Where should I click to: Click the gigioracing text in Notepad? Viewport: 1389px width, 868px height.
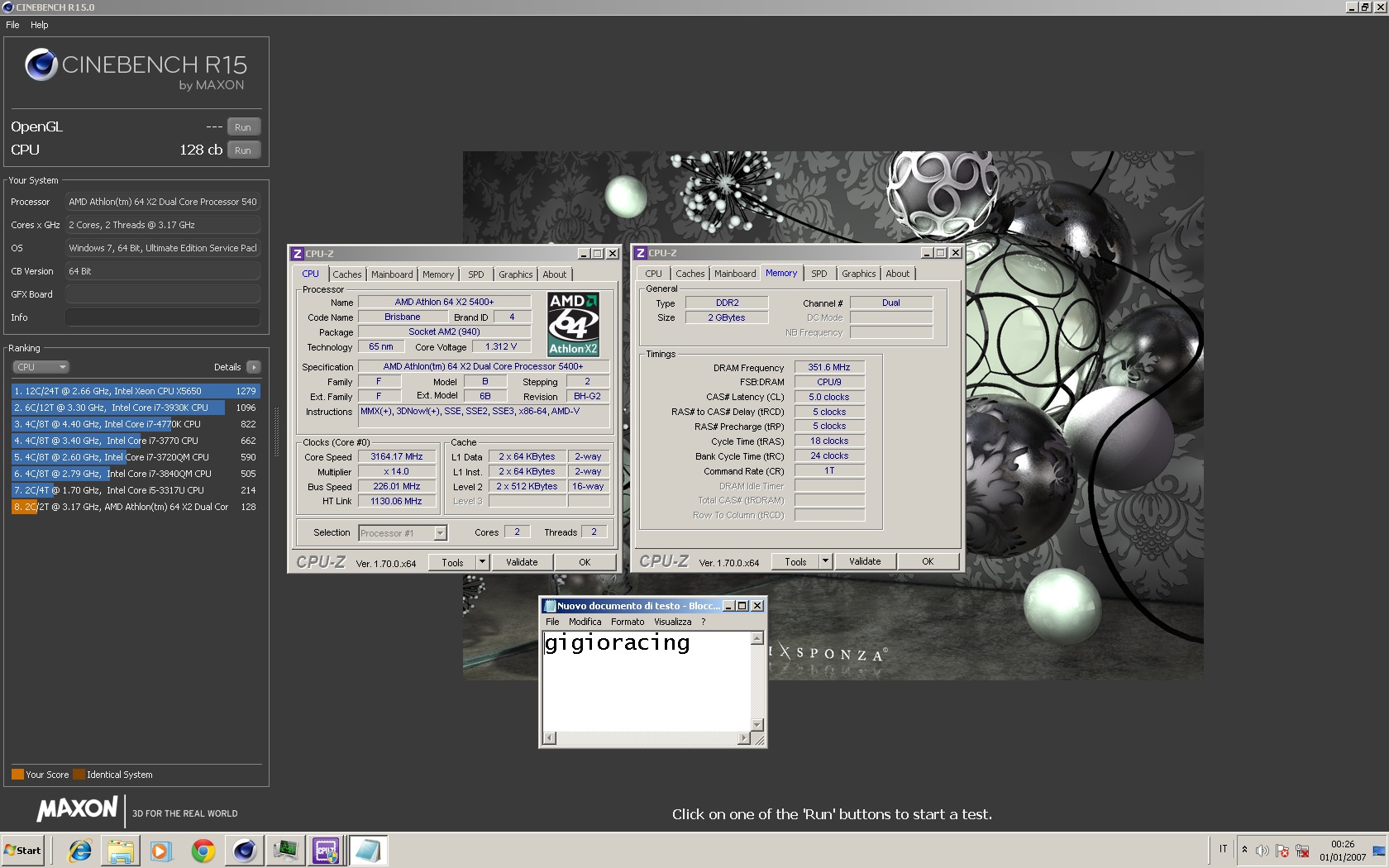point(617,644)
